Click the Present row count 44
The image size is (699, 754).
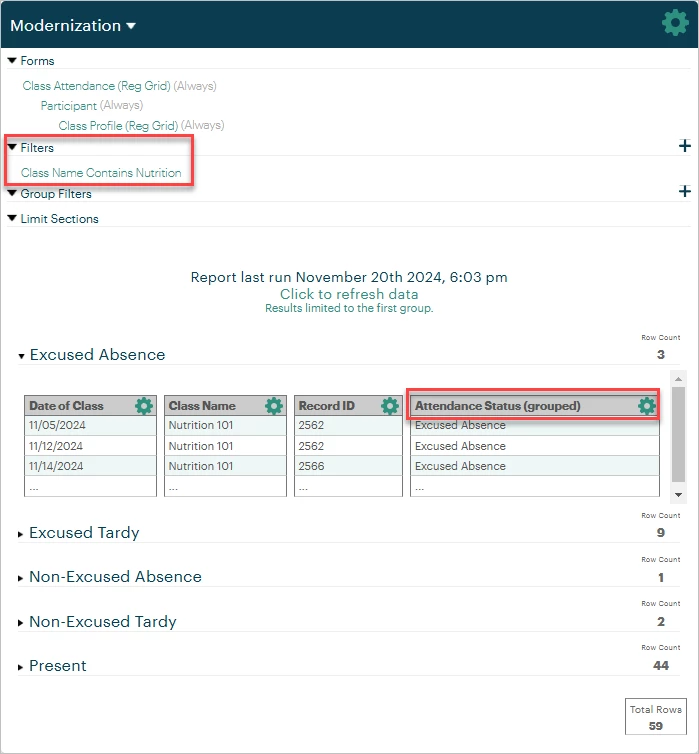[661, 666]
